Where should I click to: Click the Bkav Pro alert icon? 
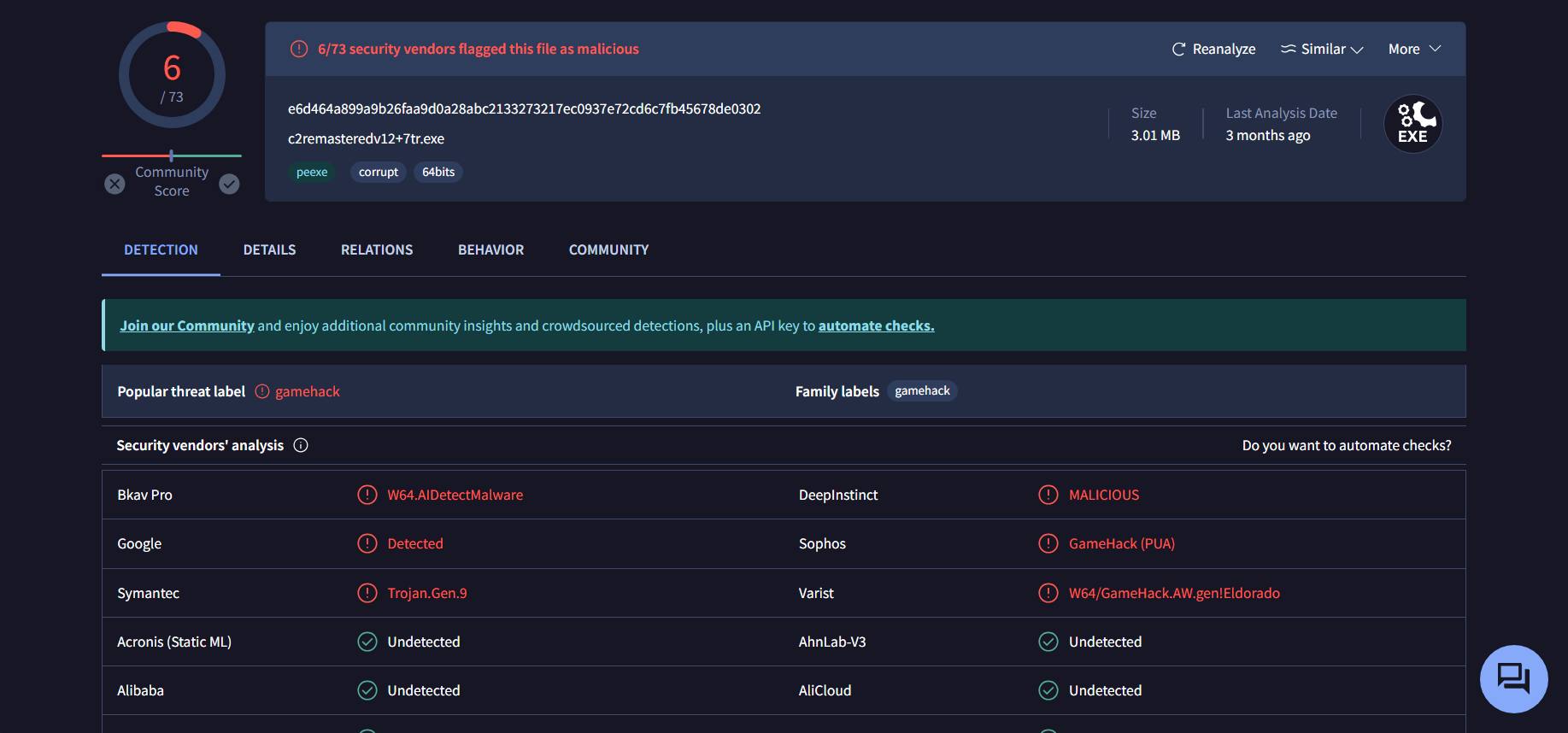click(367, 495)
